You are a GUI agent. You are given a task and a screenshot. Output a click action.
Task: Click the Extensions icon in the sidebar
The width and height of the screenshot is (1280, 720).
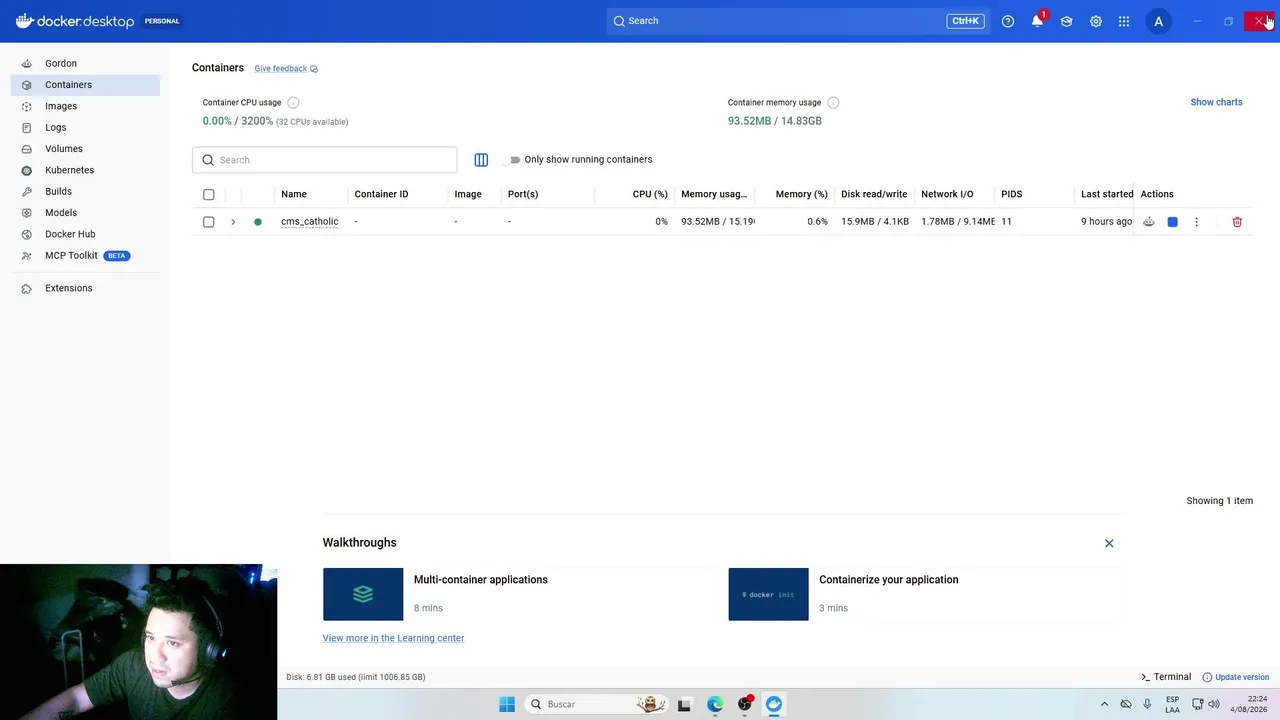pos(27,288)
